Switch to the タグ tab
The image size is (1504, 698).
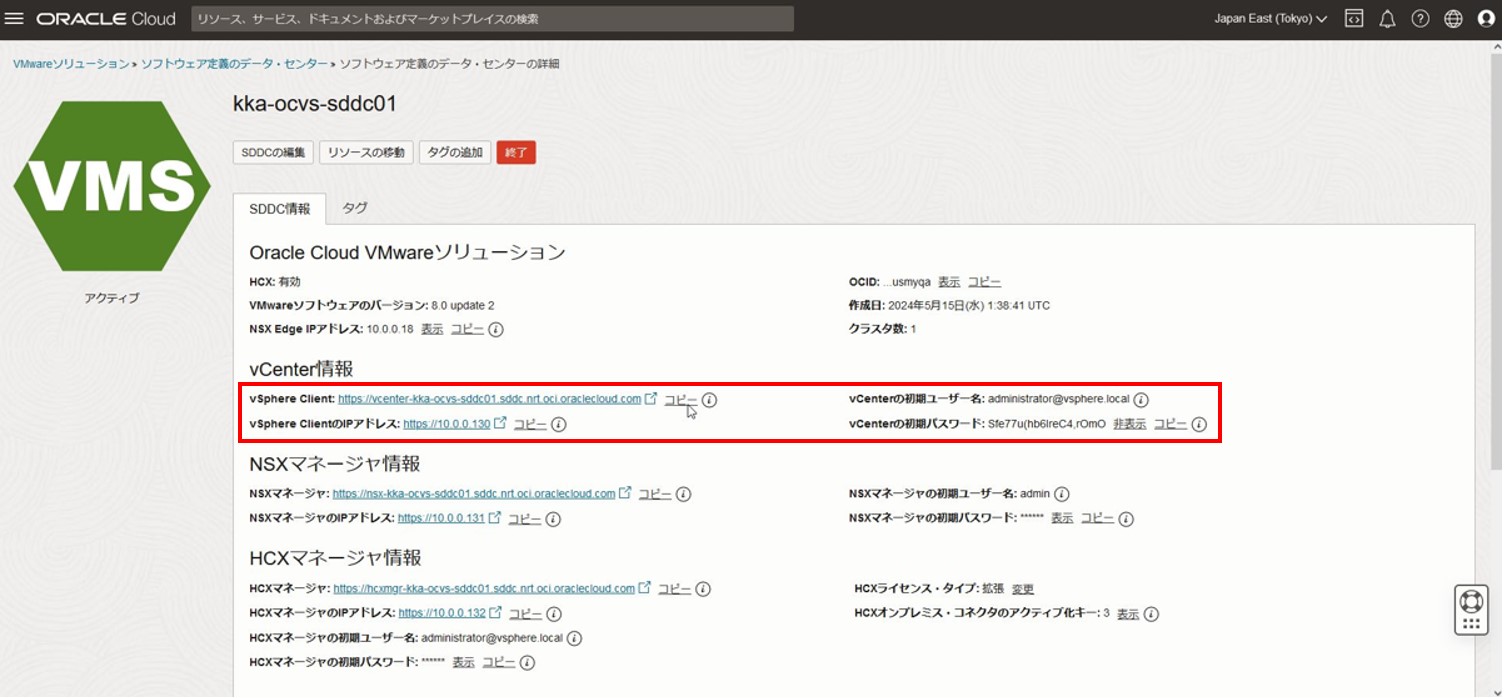click(x=355, y=208)
